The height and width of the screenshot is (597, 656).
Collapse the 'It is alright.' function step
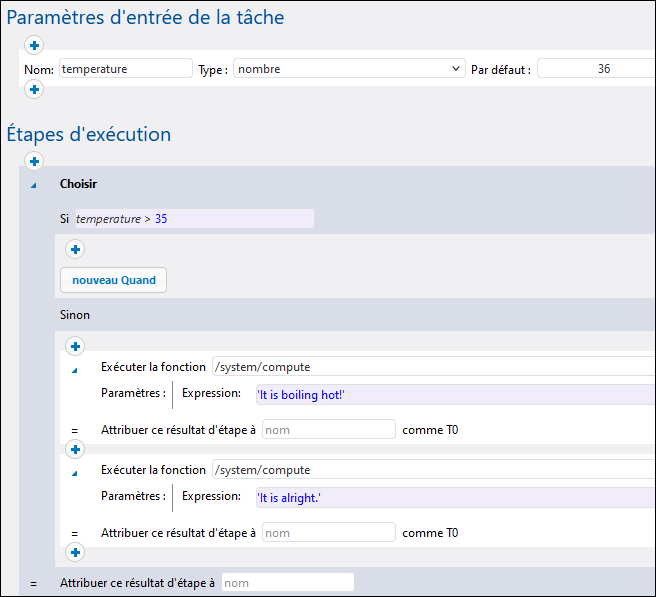[x=74, y=473]
